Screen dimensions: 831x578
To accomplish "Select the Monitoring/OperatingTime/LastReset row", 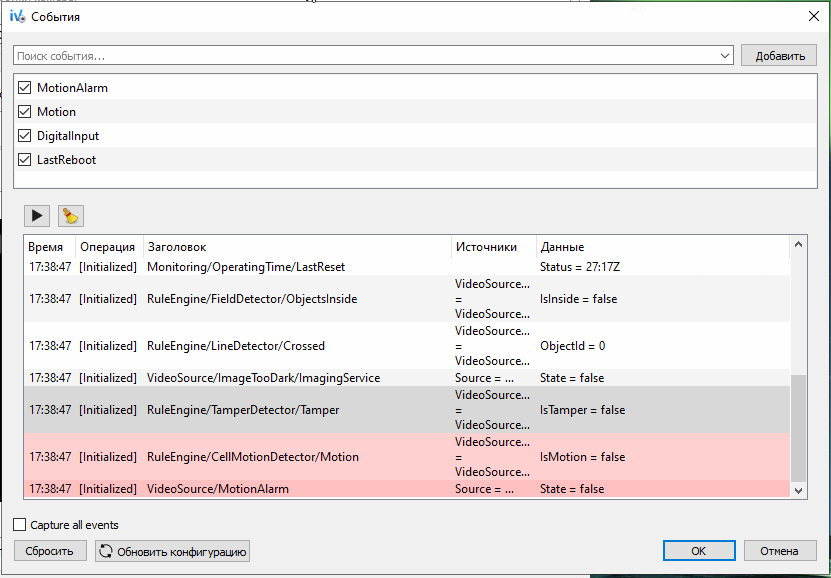I will pos(407,266).
